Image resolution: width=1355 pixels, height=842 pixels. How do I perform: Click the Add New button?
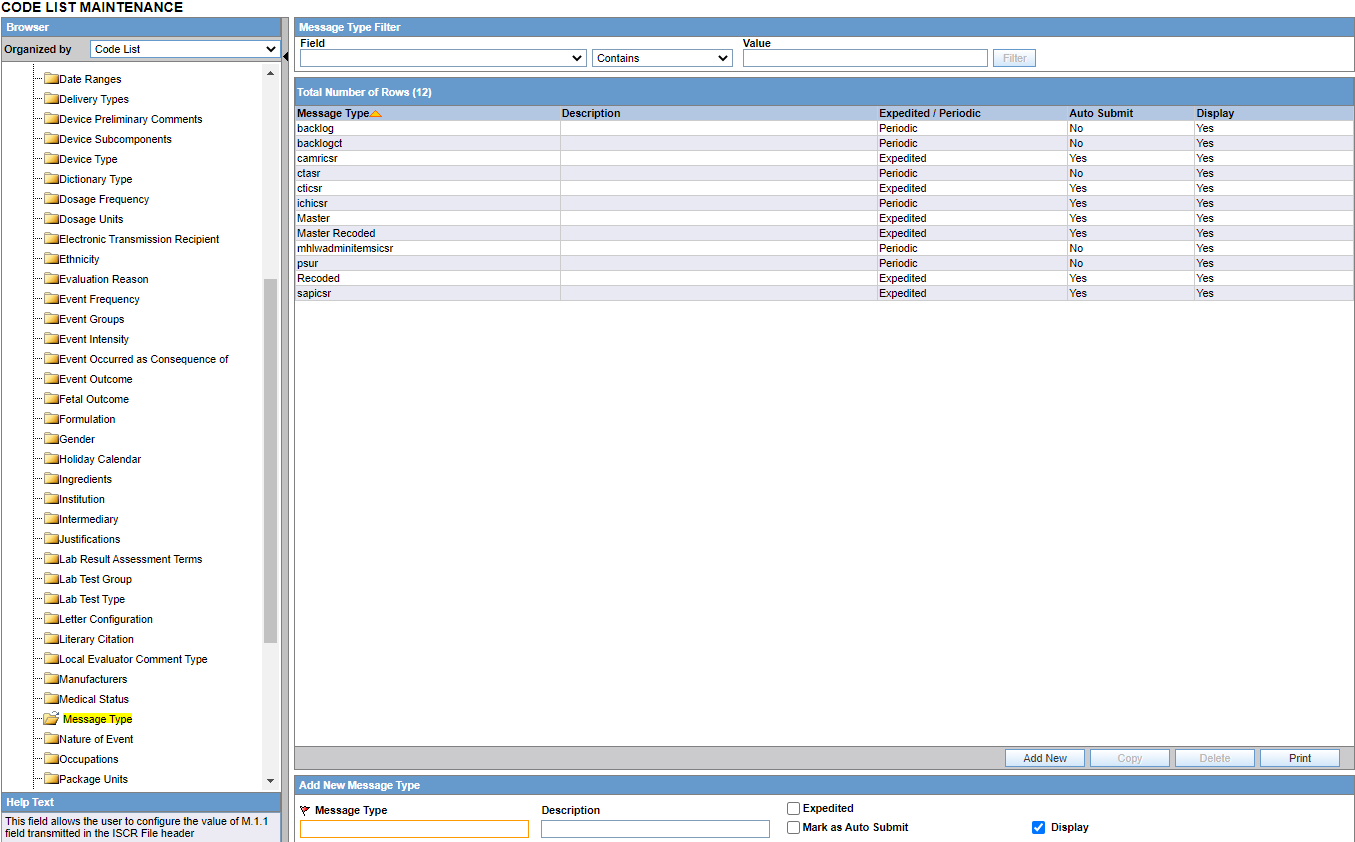click(x=1044, y=757)
